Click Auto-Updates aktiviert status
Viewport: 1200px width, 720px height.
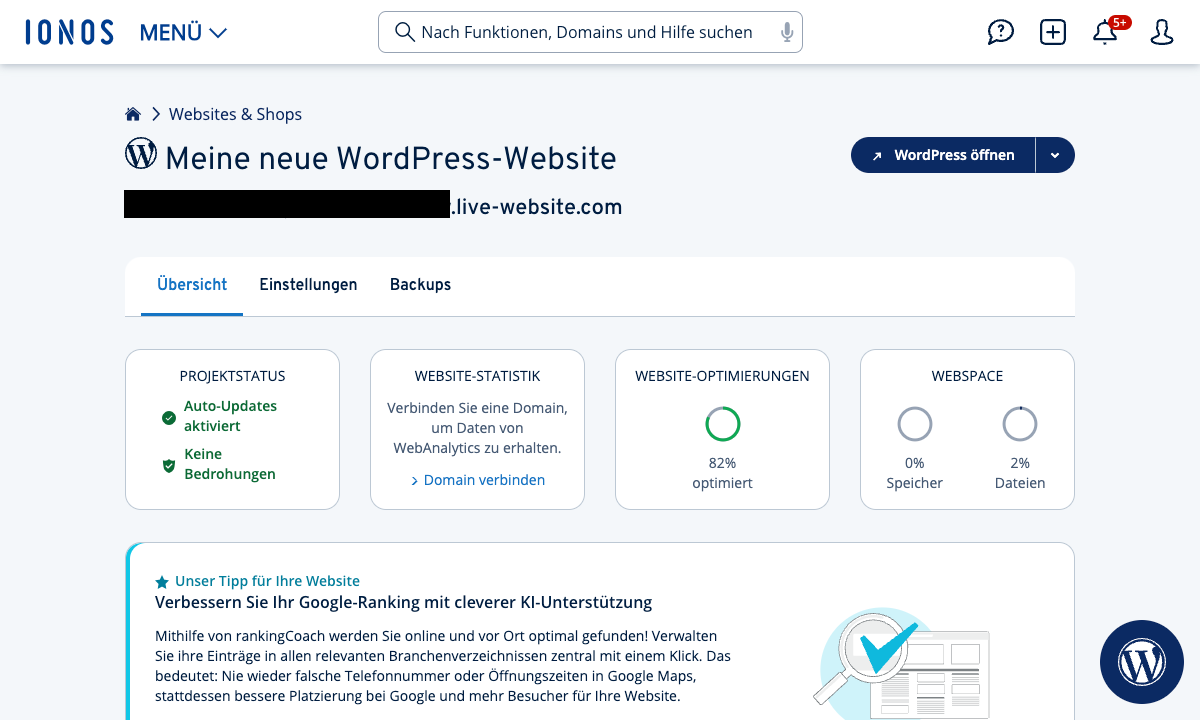pos(230,416)
